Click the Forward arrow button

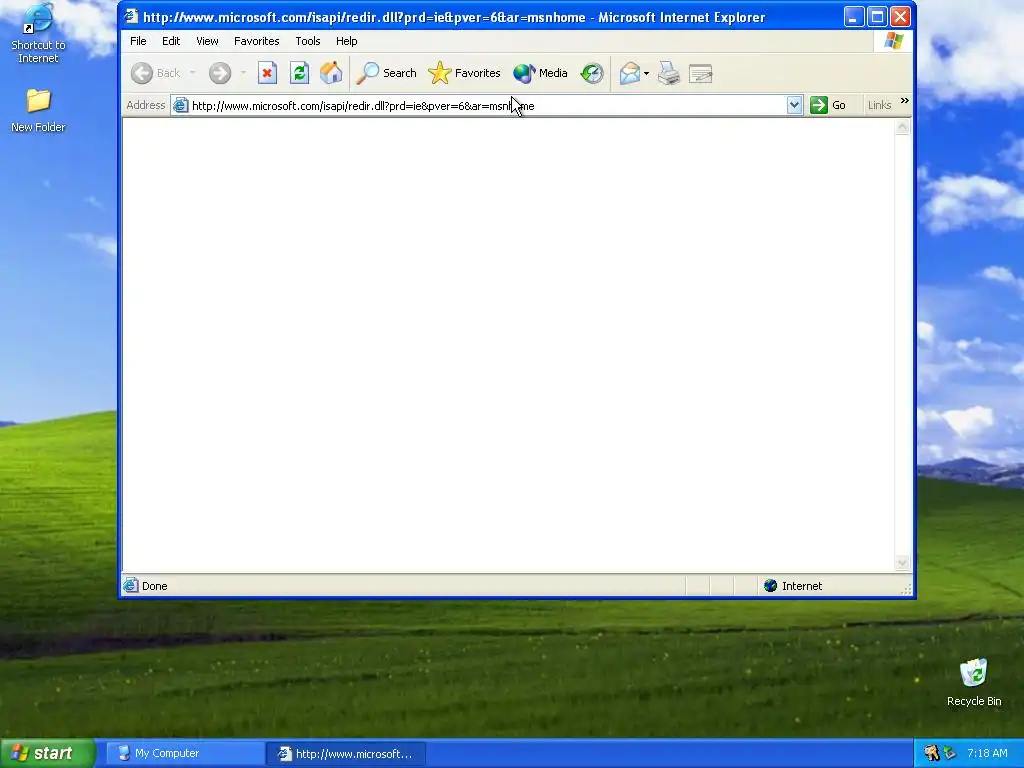(220, 73)
